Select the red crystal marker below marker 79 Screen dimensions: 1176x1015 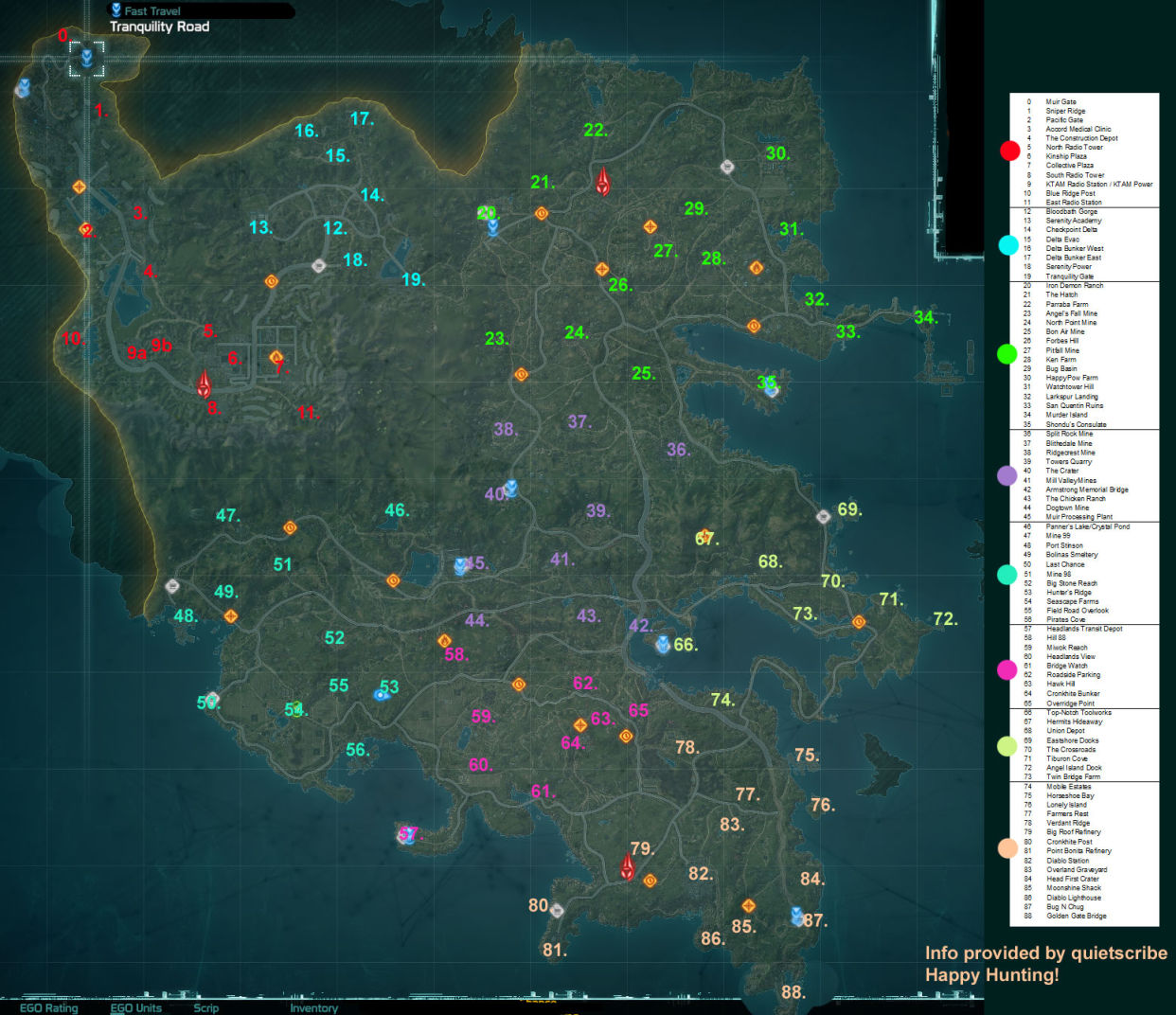(x=626, y=866)
